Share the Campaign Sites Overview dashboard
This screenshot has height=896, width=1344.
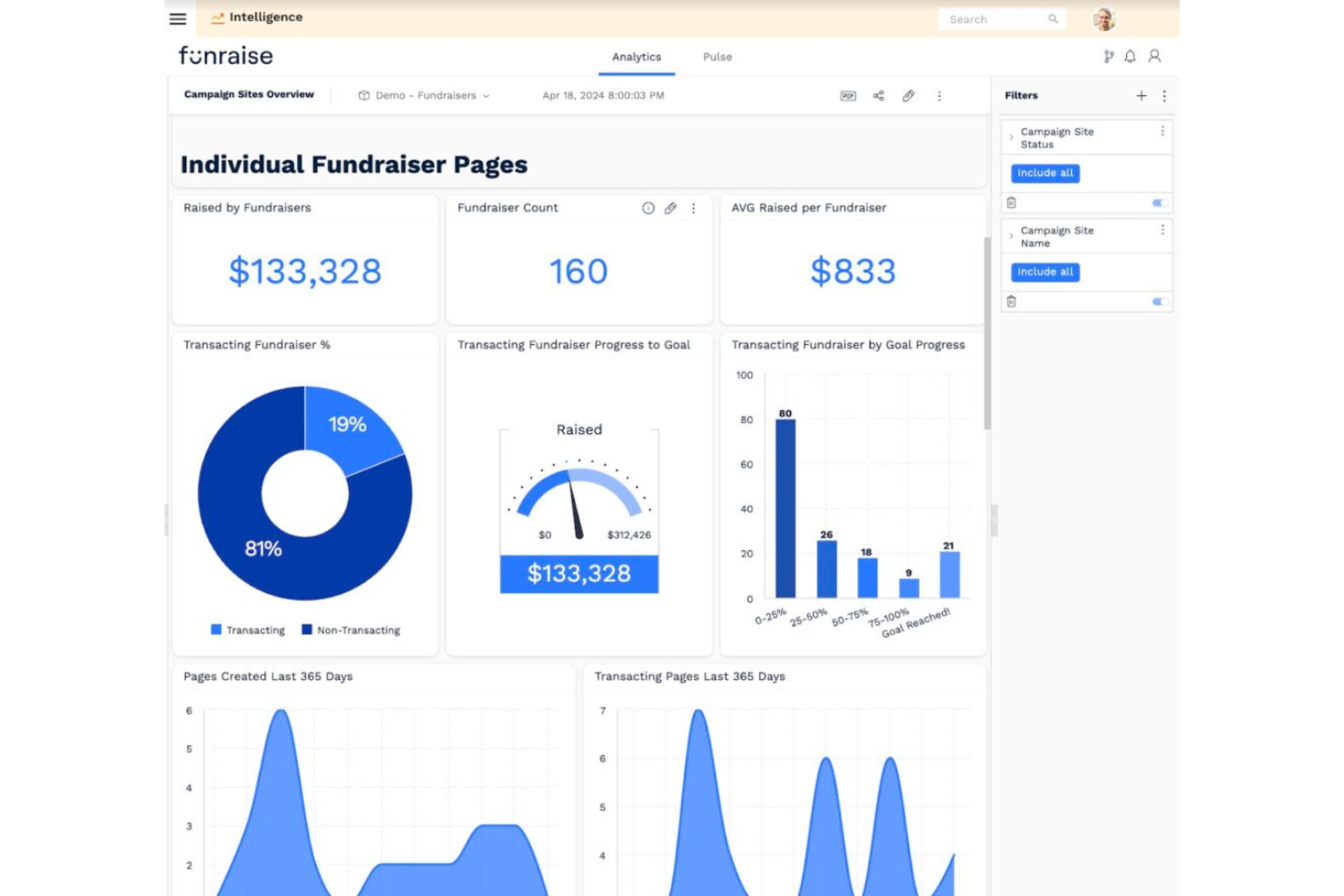[x=878, y=95]
